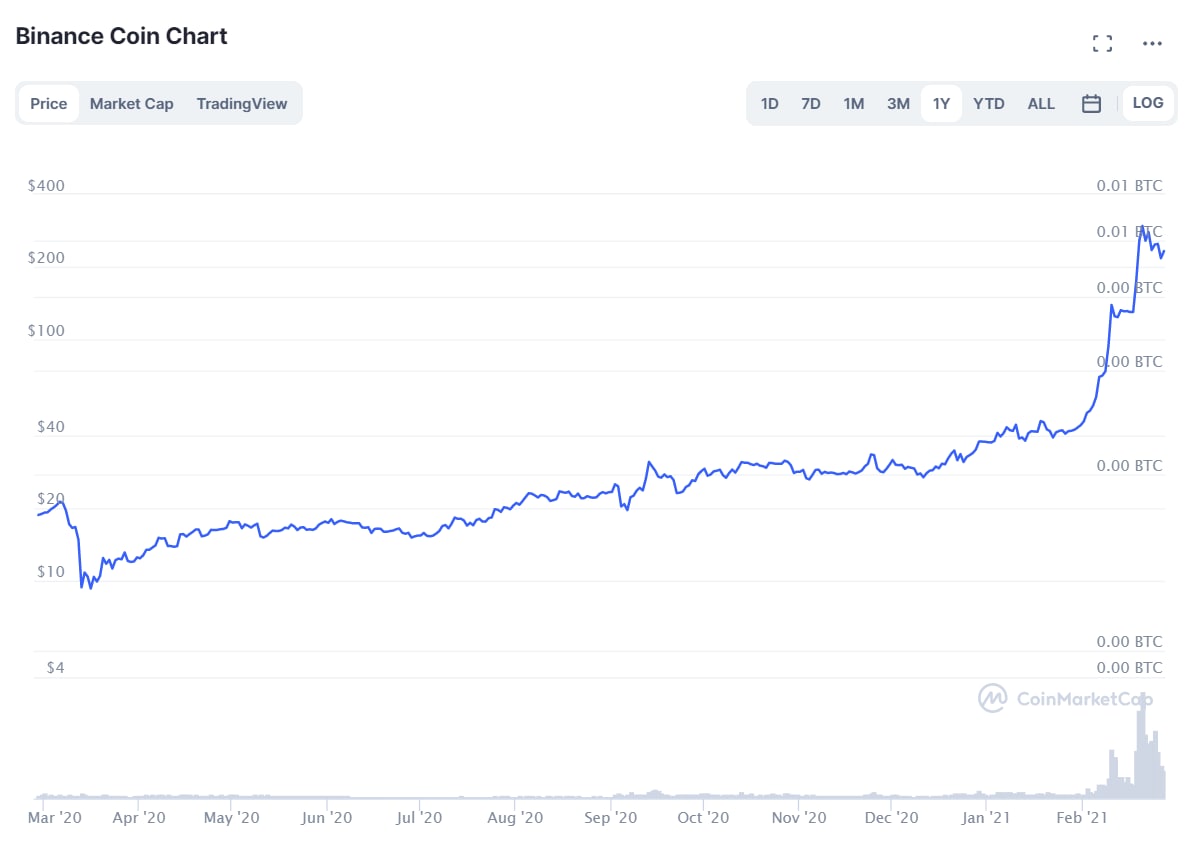1196x857 pixels.
Task: Open the TradingView tab
Action: [242, 104]
